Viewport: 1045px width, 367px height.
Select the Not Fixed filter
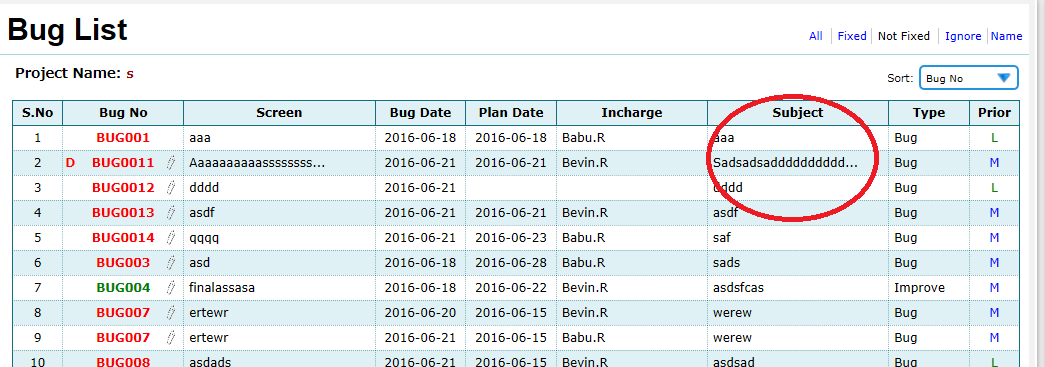coord(904,36)
